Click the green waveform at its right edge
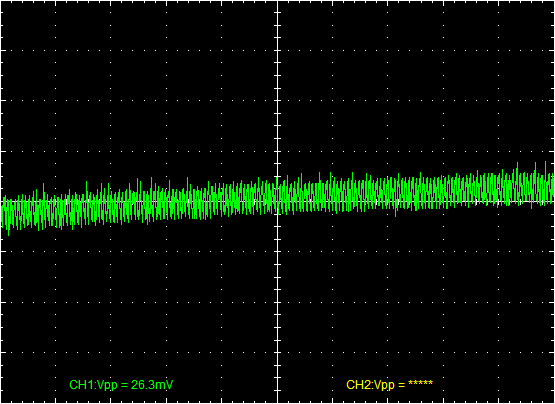The width and height of the screenshot is (555, 404). coord(550,189)
